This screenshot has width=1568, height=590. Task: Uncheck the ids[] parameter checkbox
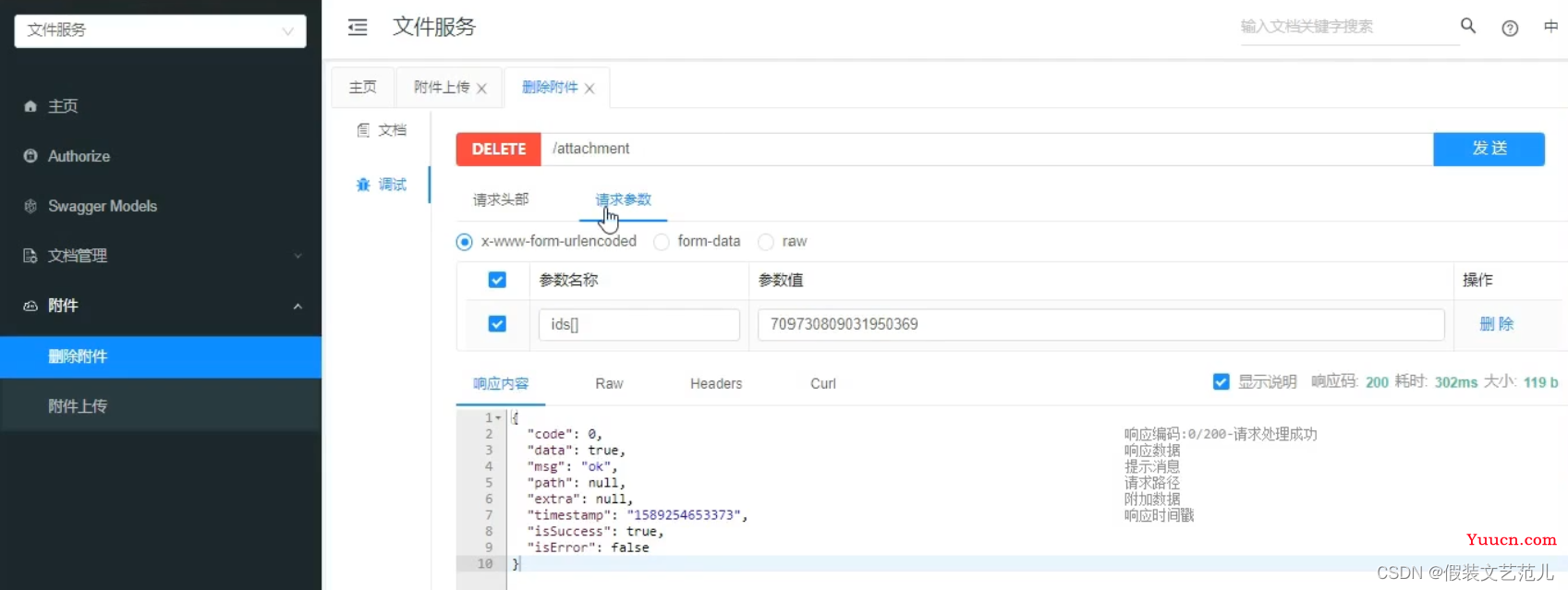(497, 324)
